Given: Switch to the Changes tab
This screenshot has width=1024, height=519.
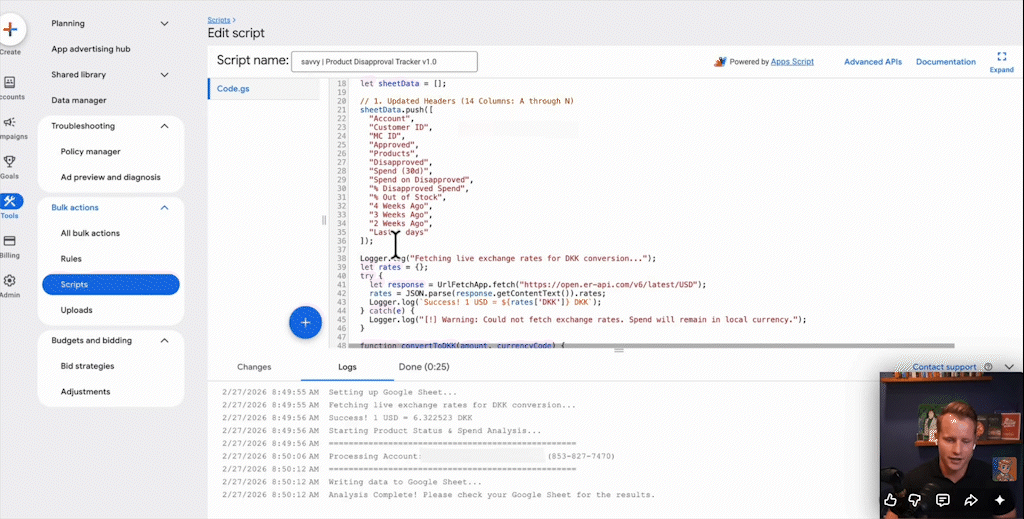Looking at the screenshot, I should (x=254, y=367).
